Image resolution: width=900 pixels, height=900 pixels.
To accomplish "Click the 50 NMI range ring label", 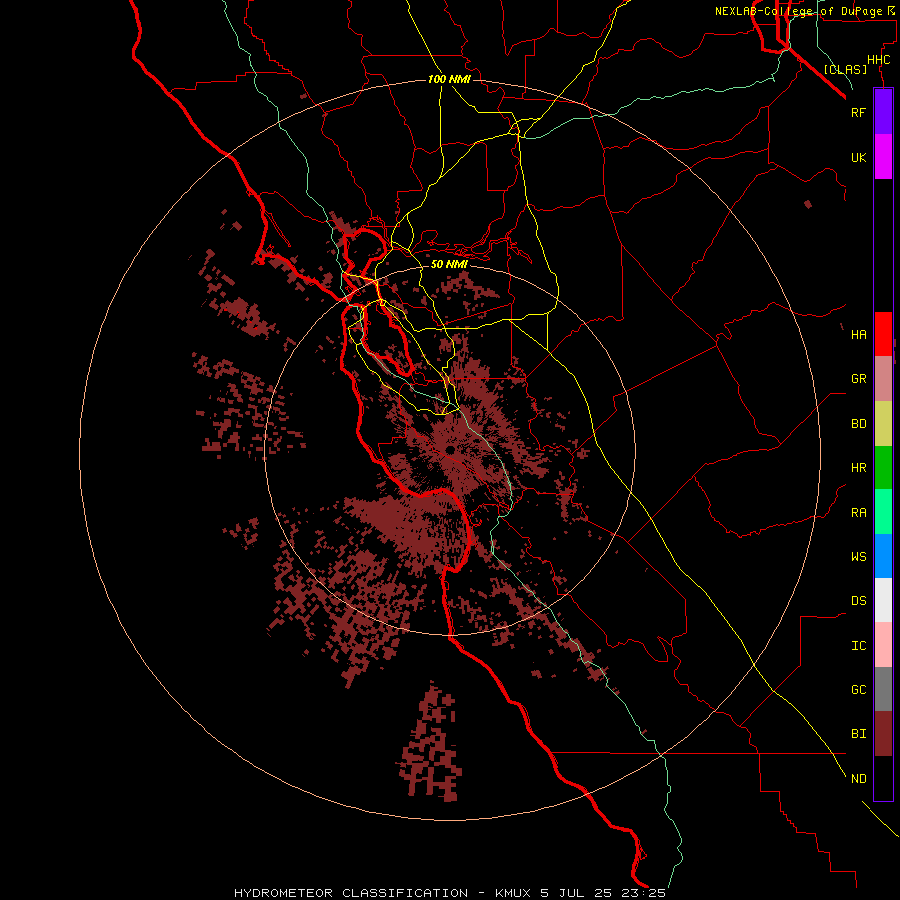I will pyautogui.click(x=449, y=264).
